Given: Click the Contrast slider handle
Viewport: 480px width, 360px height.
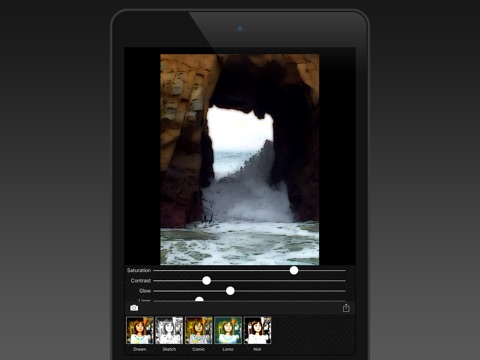Looking at the screenshot, I should (x=207, y=281).
